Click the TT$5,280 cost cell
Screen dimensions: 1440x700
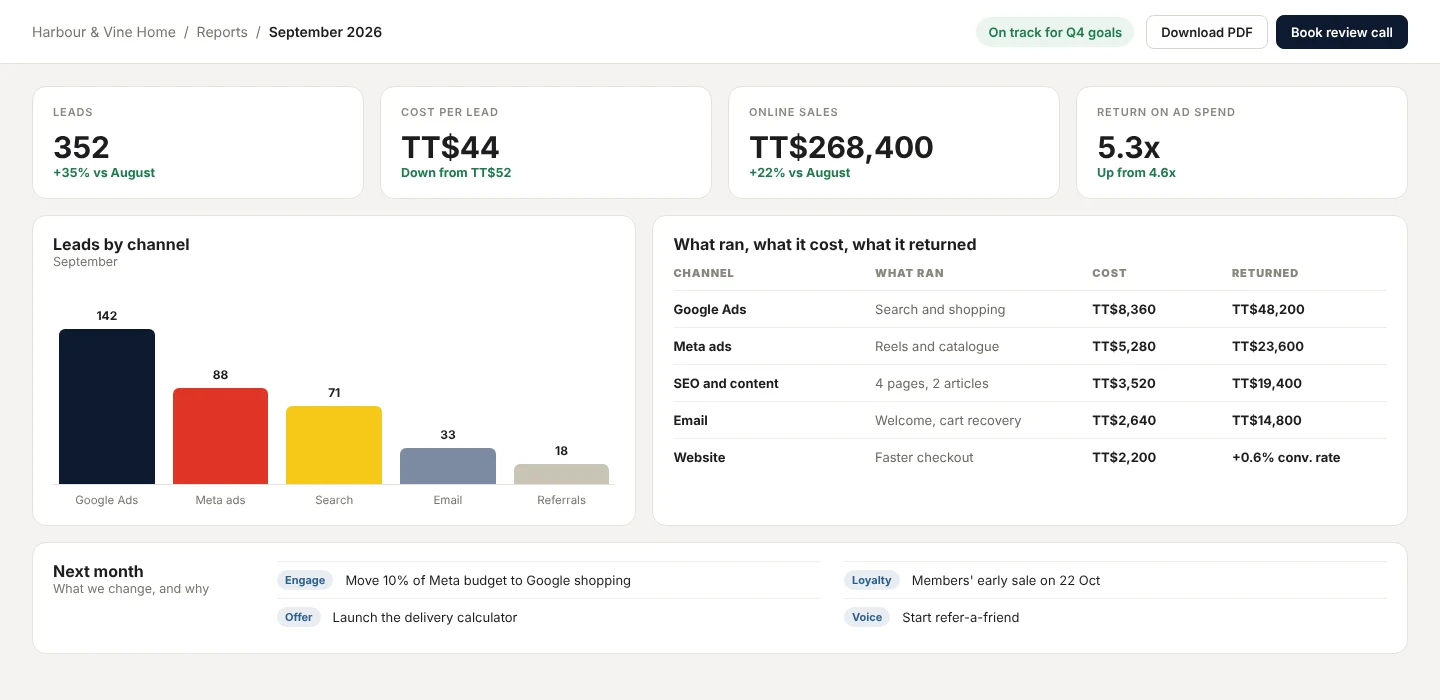coord(1124,346)
